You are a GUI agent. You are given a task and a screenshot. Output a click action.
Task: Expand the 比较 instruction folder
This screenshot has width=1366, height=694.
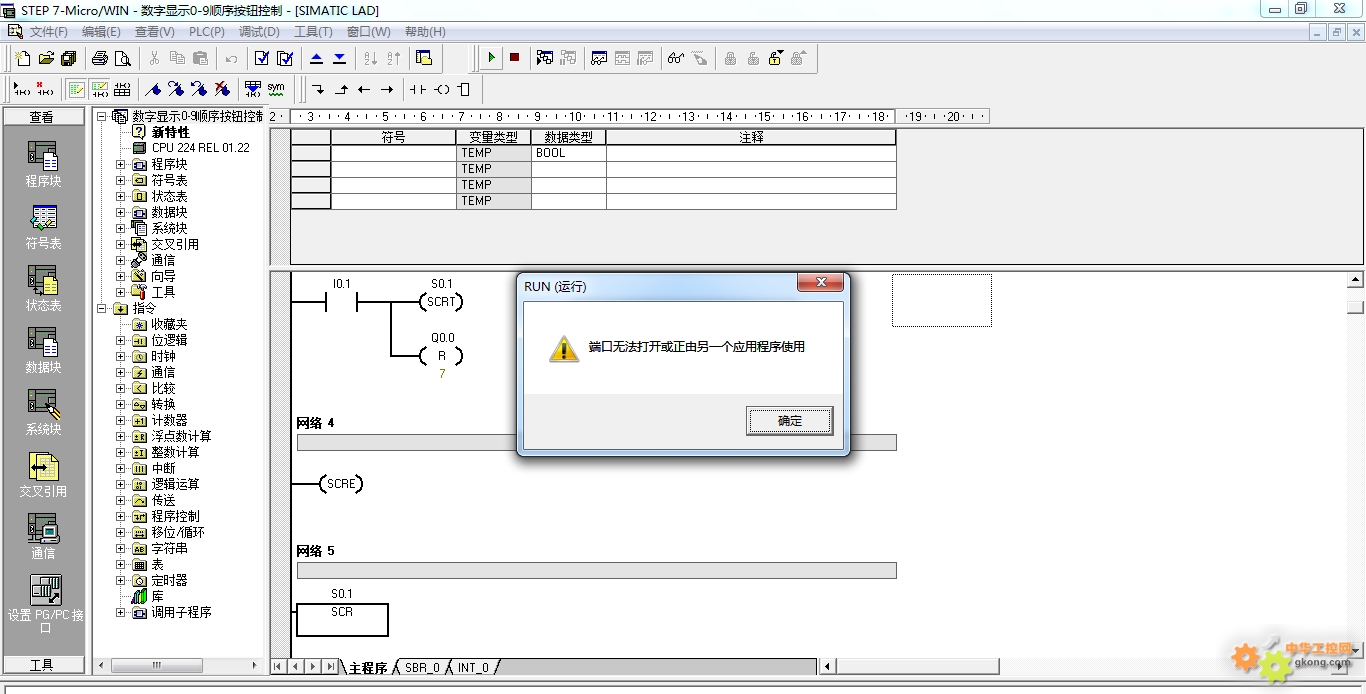pyautogui.click(x=121, y=388)
